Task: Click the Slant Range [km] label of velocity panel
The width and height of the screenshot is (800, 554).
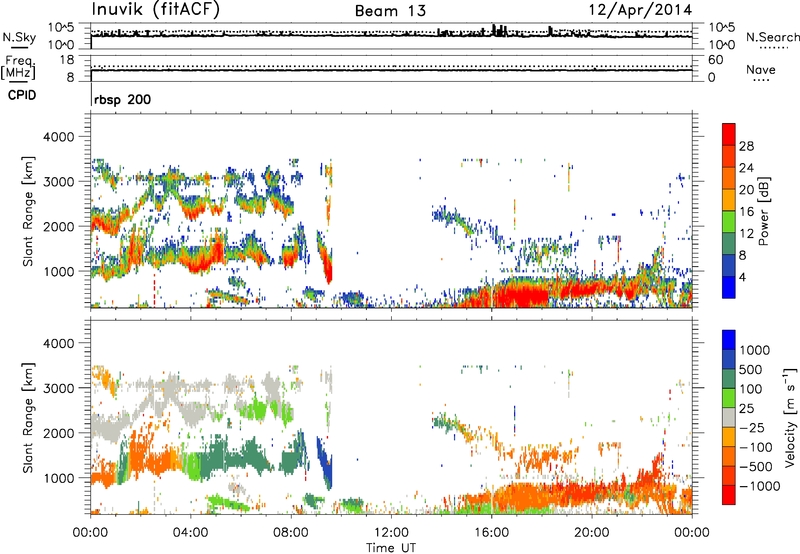Action: point(28,418)
